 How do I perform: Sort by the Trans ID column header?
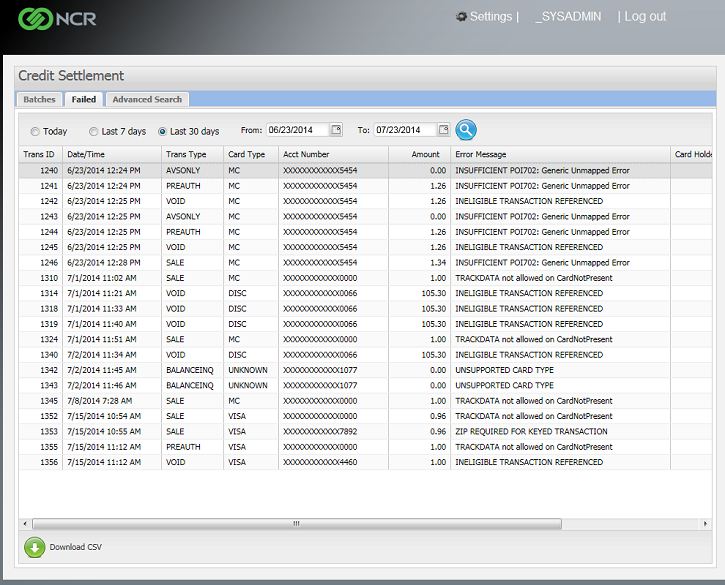click(x=39, y=154)
